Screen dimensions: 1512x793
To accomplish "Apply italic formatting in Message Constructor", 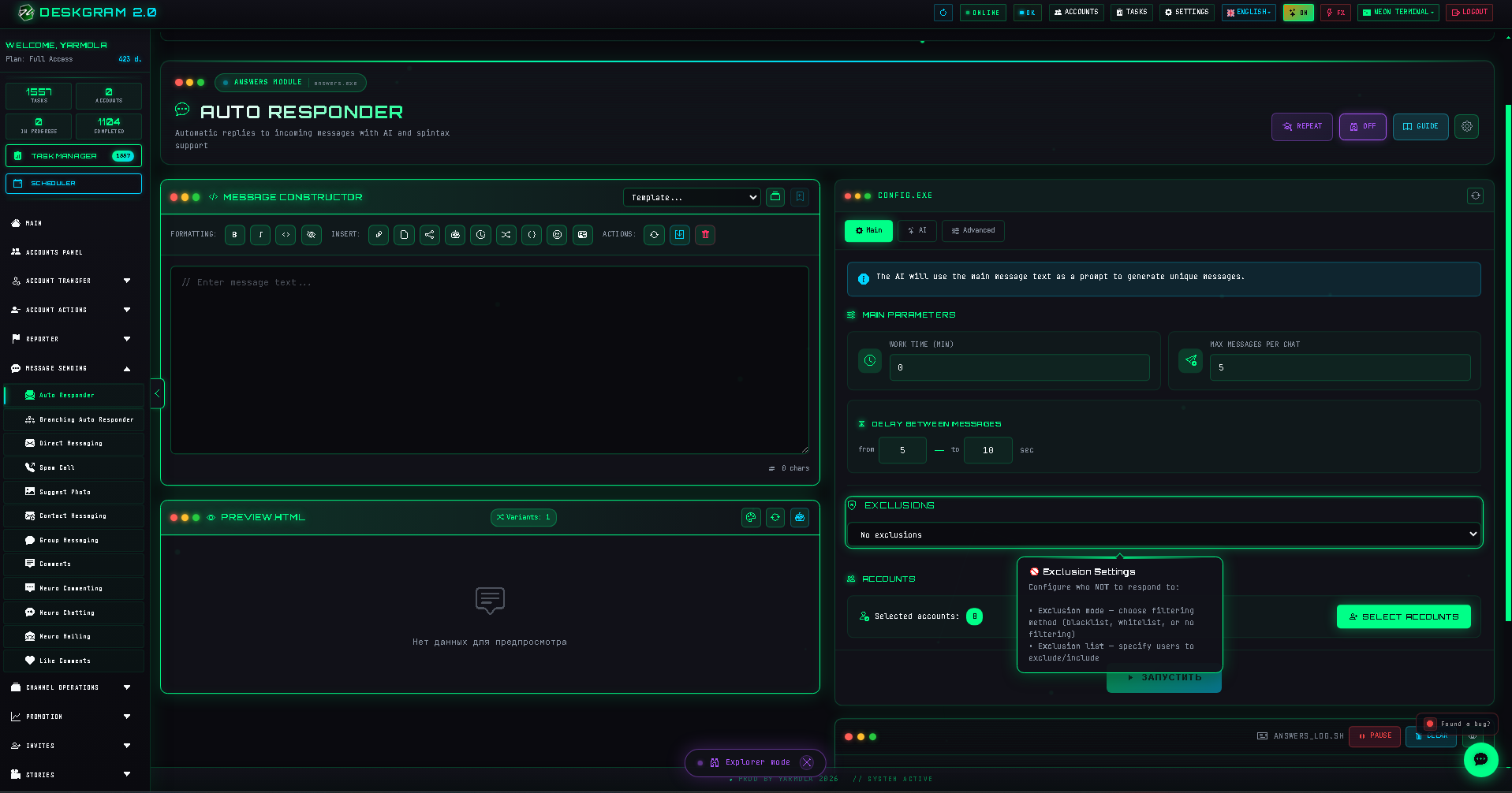I will point(260,234).
